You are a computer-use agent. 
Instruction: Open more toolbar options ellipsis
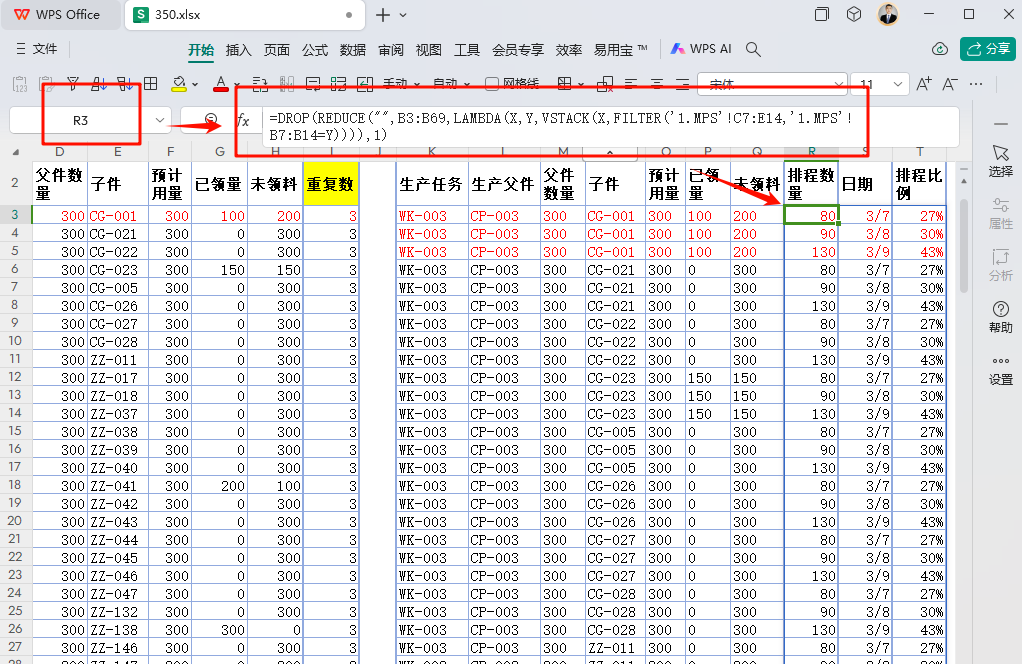tap(976, 84)
